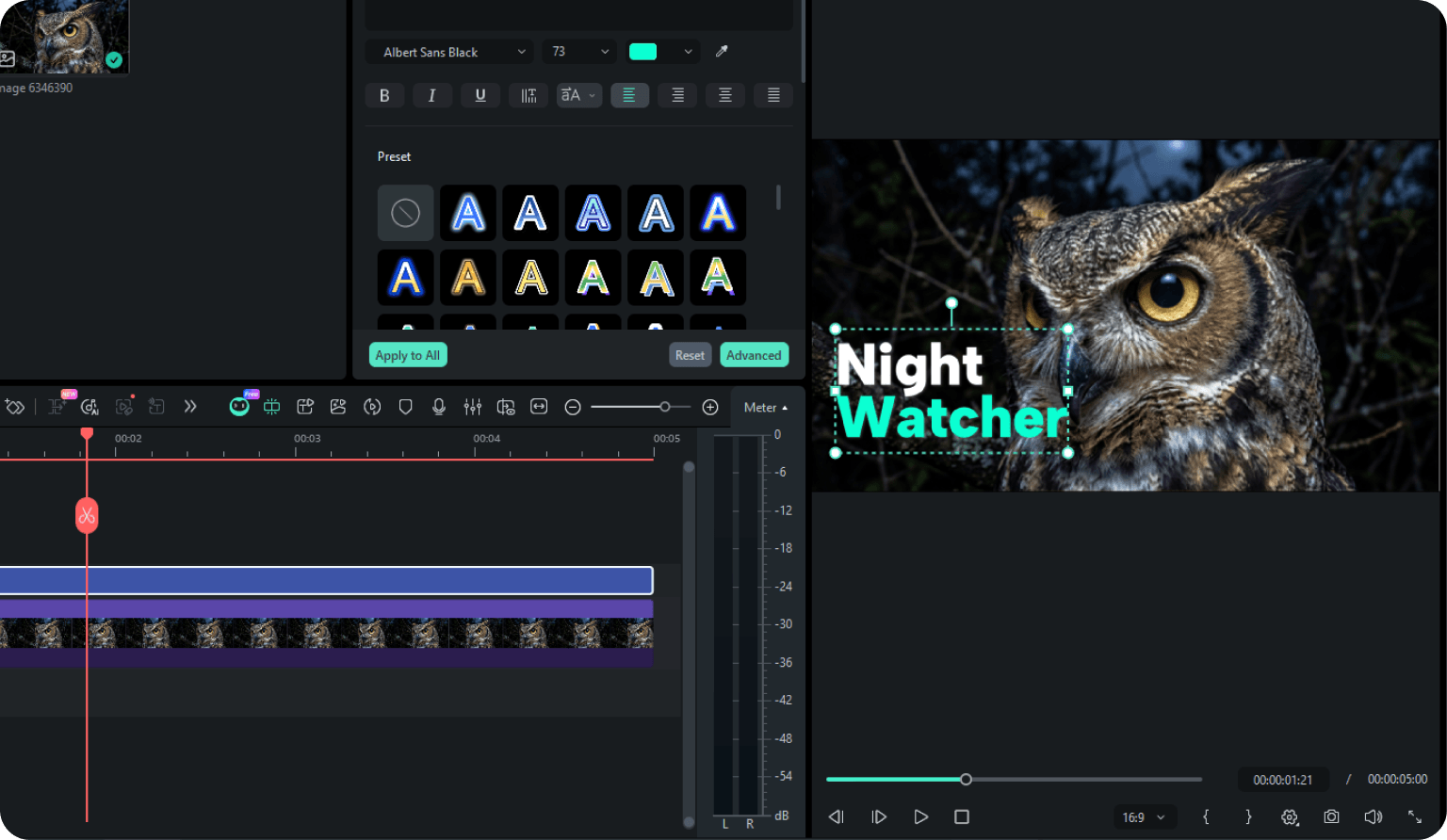Screen dimensions: 1447x840
Task: Click the rotation handle above text box
Action: 951,302
